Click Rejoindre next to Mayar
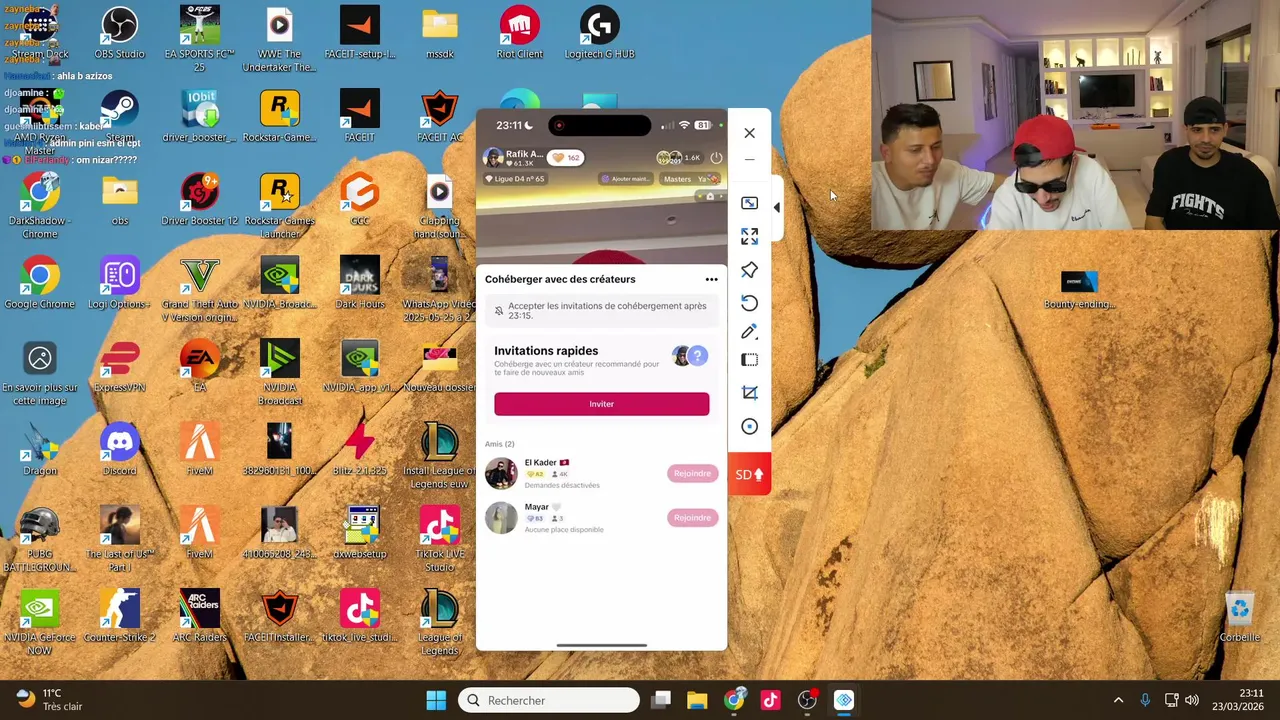 [692, 517]
